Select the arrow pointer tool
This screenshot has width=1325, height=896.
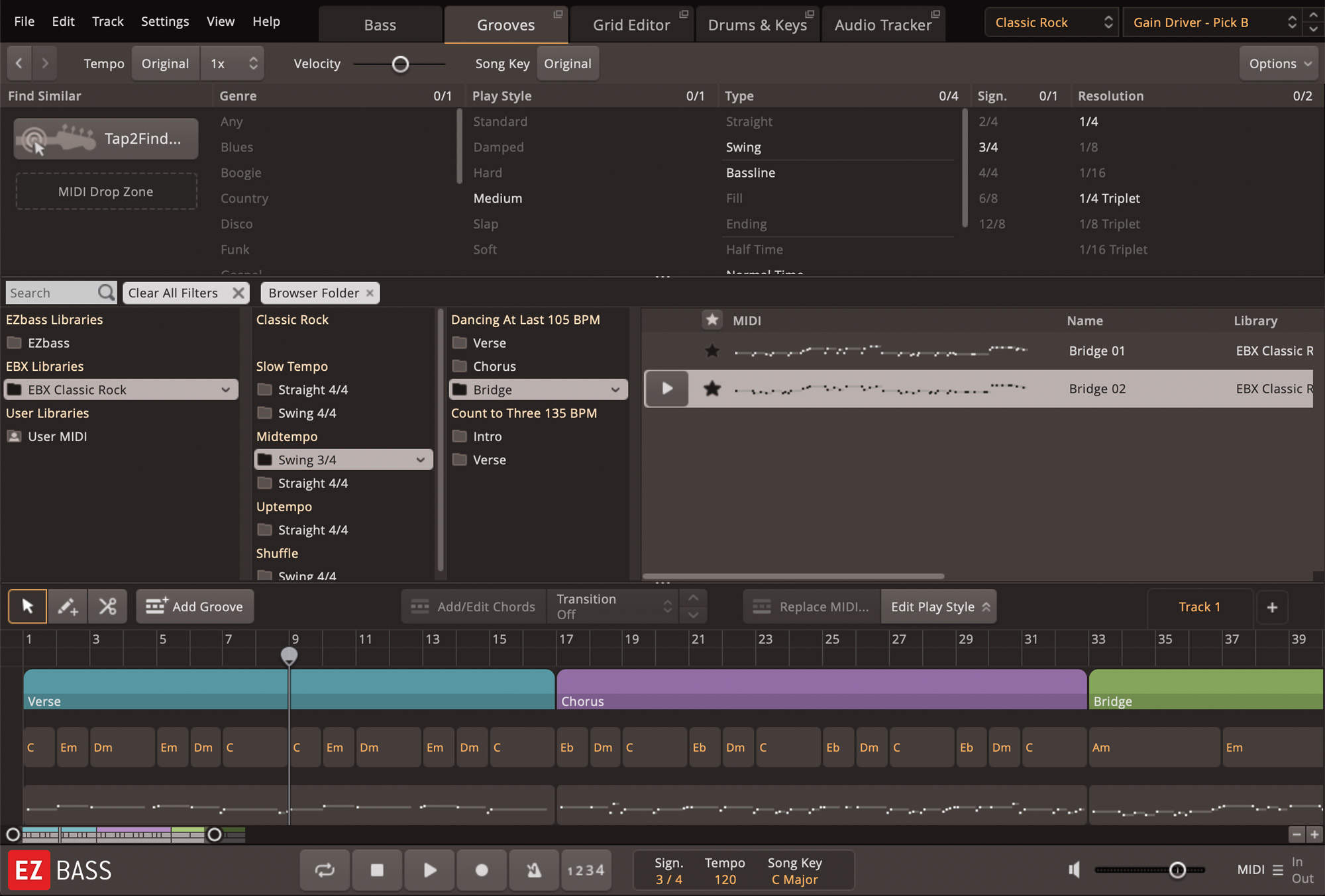[27, 606]
